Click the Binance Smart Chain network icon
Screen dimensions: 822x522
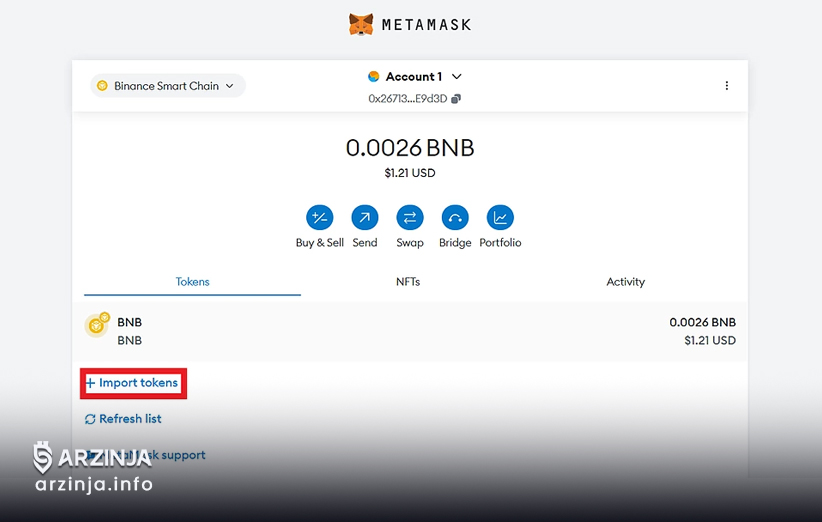pos(102,86)
